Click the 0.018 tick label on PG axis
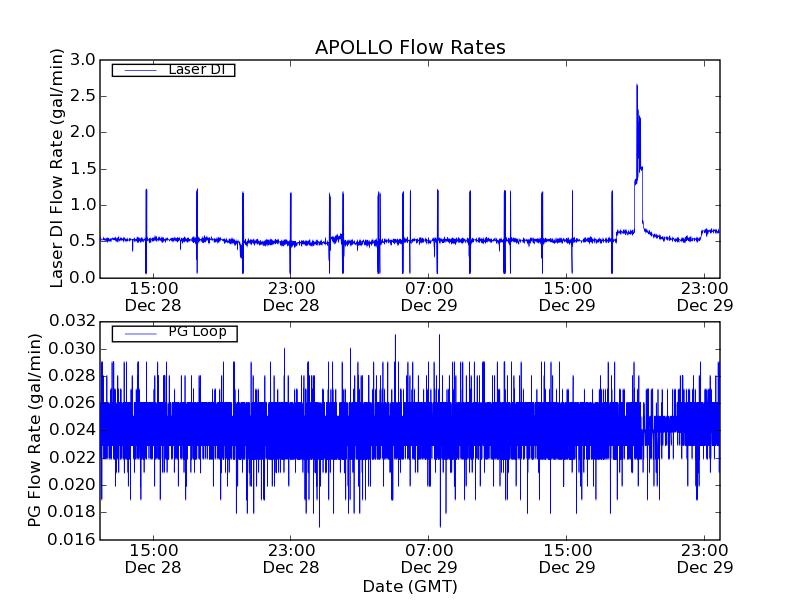 tap(72, 512)
